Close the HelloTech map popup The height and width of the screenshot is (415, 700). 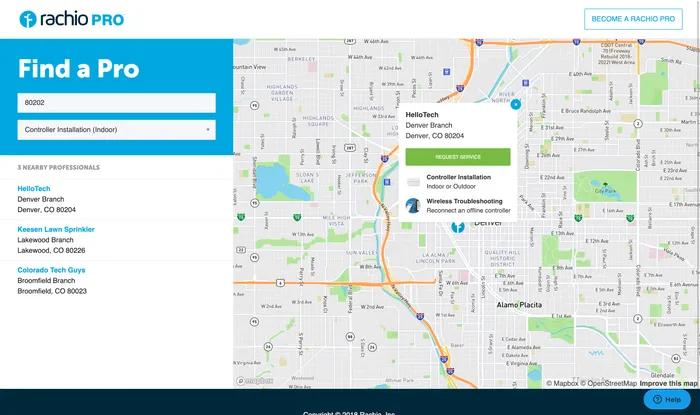pyautogui.click(x=516, y=104)
